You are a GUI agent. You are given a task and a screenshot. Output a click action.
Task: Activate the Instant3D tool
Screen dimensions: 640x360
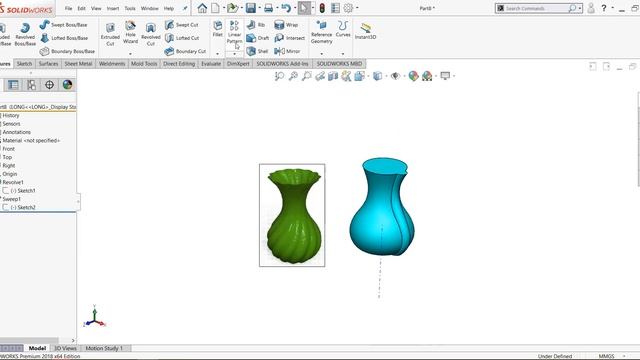pyautogui.click(x=365, y=31)
